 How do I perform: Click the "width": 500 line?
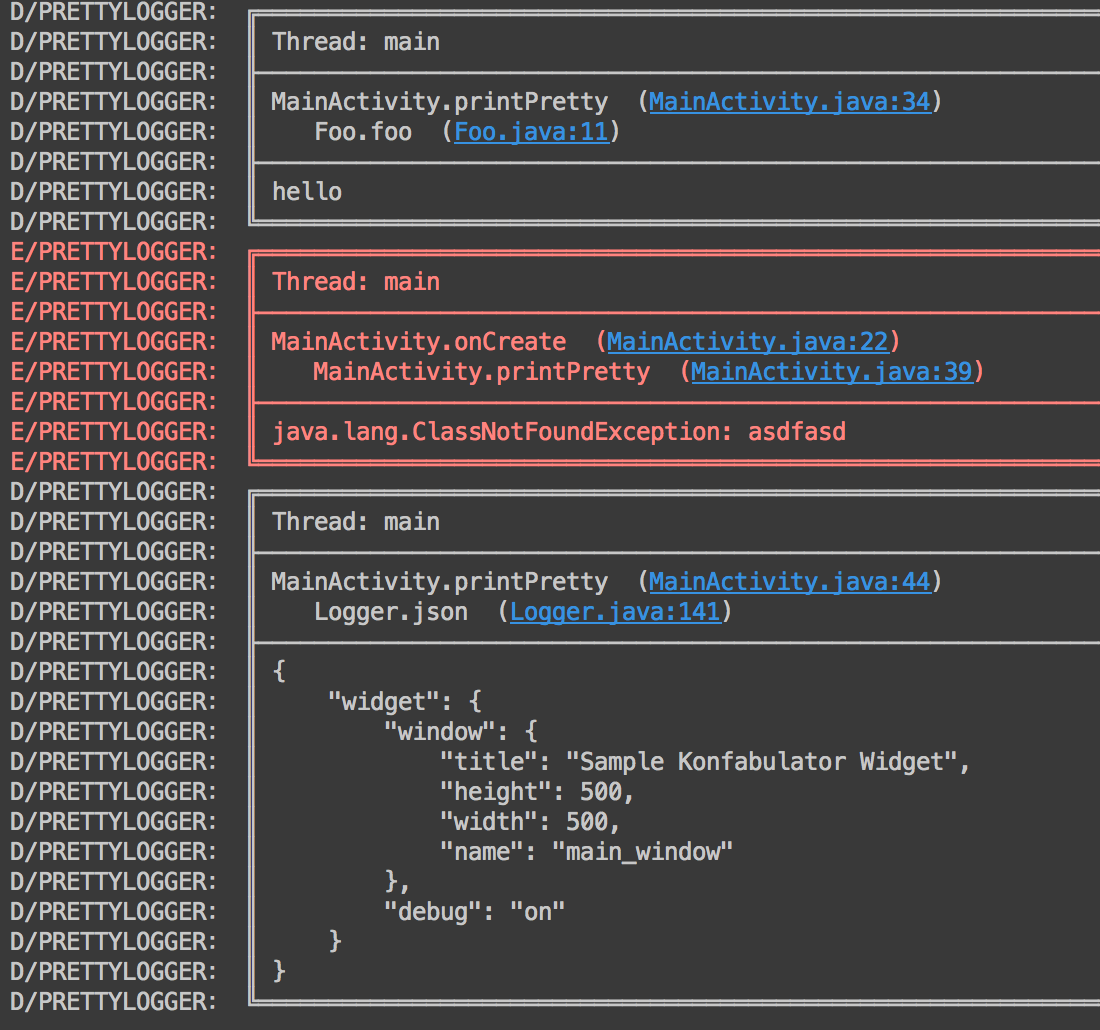(530, 822)
